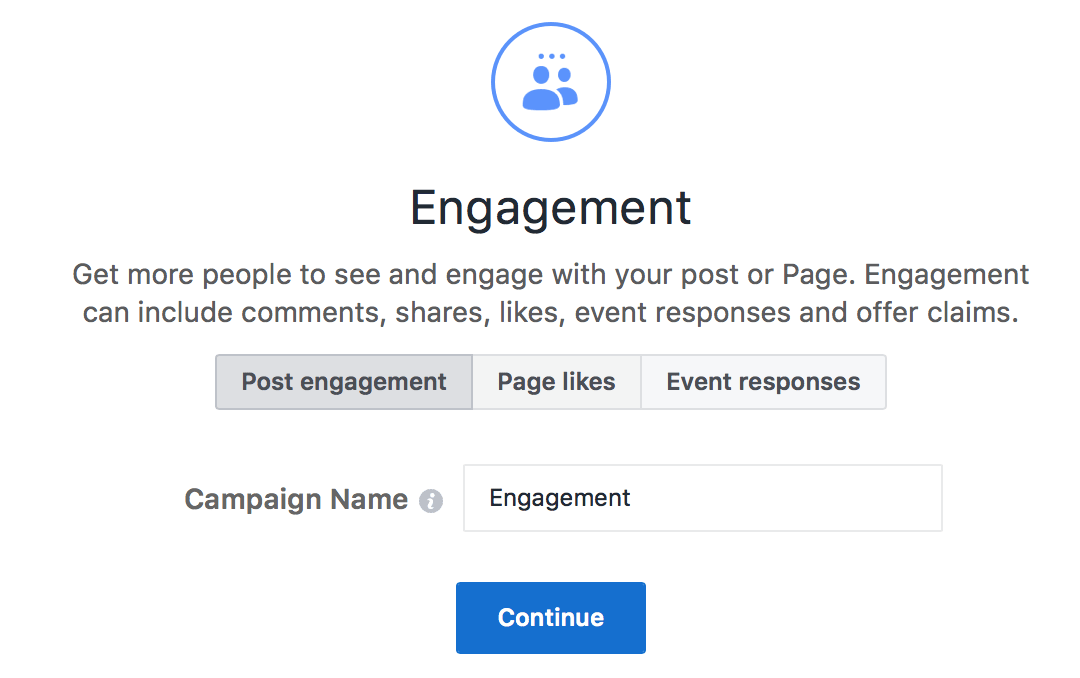Click the word Engagement inside the name field
The width and height of the screenshot is (1080, 678).
(x=559, y=498)
